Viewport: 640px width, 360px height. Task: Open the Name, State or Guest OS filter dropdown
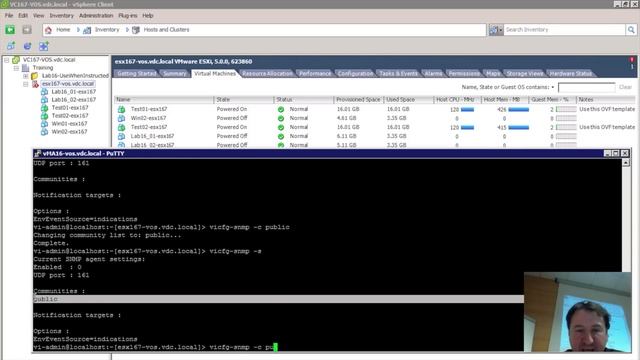click(553, 87)
